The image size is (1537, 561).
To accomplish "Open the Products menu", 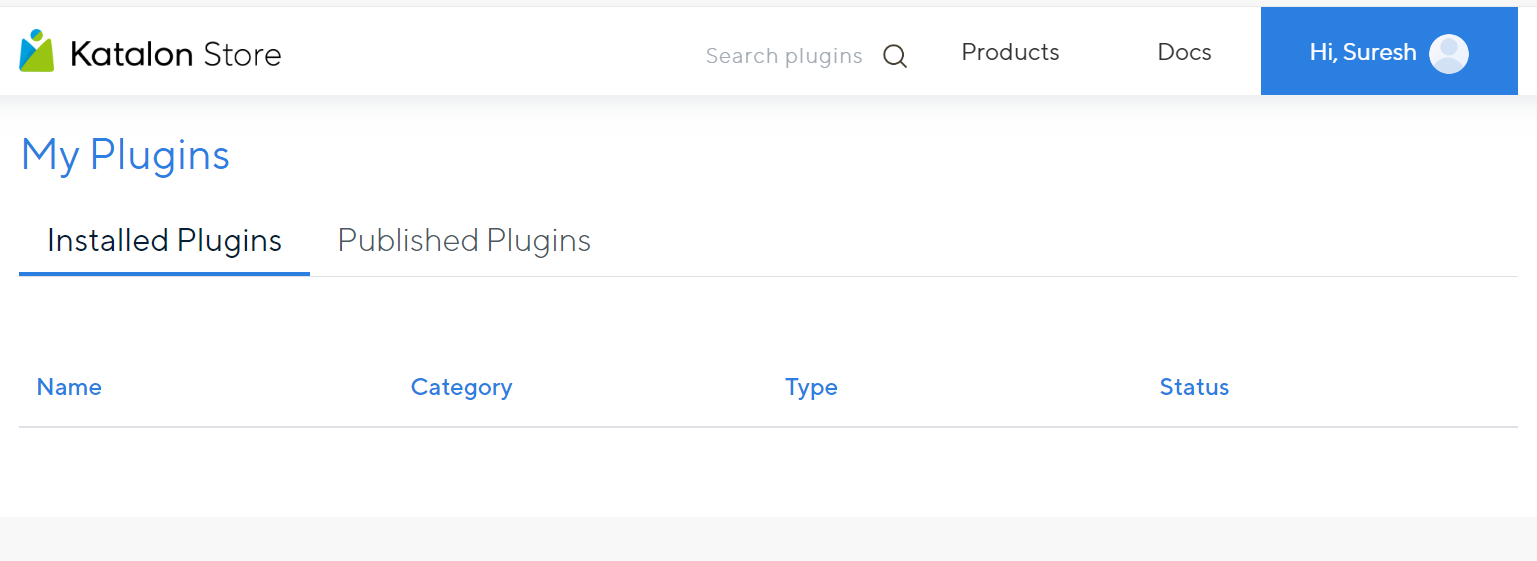I will click(x=1010, y=52).
